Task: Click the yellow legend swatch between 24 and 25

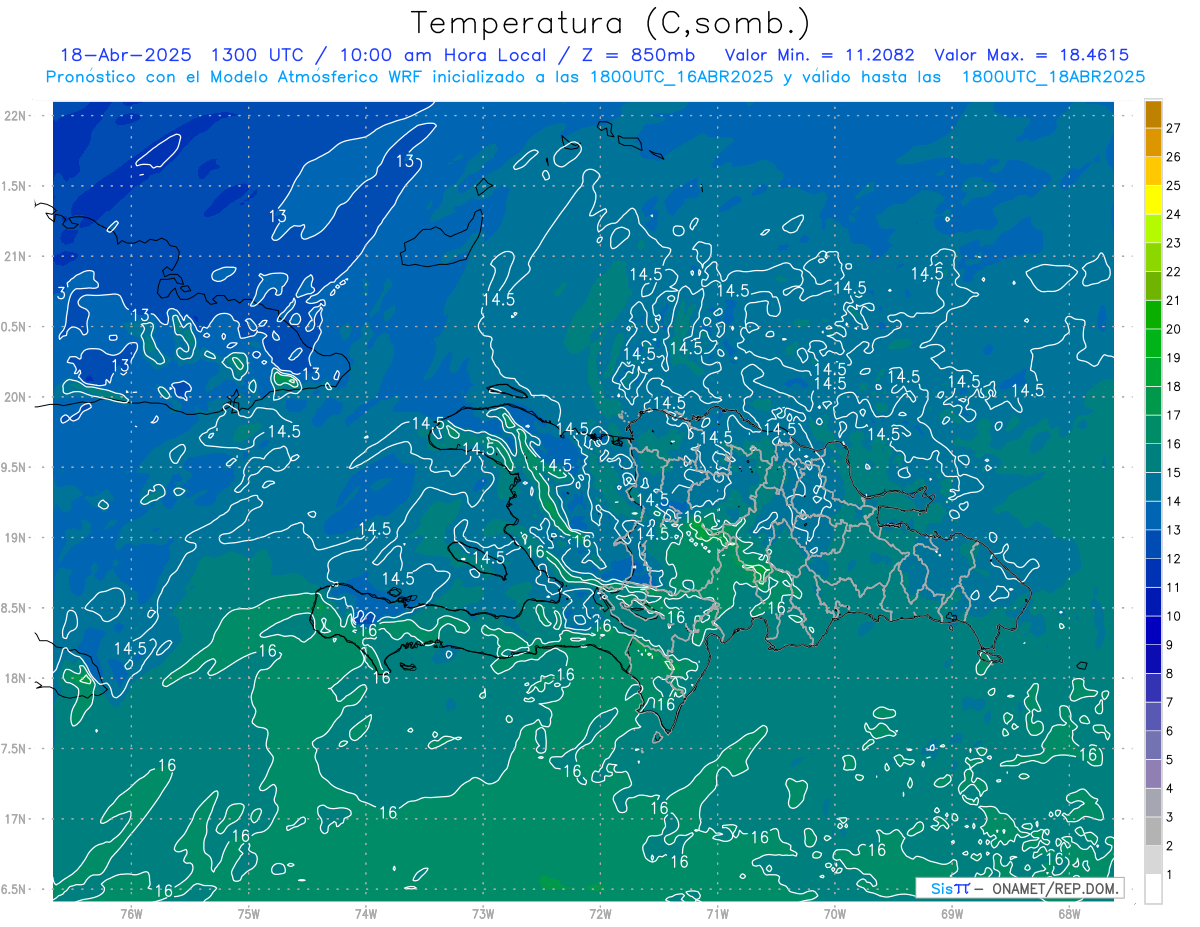Action: (1154, 200)
